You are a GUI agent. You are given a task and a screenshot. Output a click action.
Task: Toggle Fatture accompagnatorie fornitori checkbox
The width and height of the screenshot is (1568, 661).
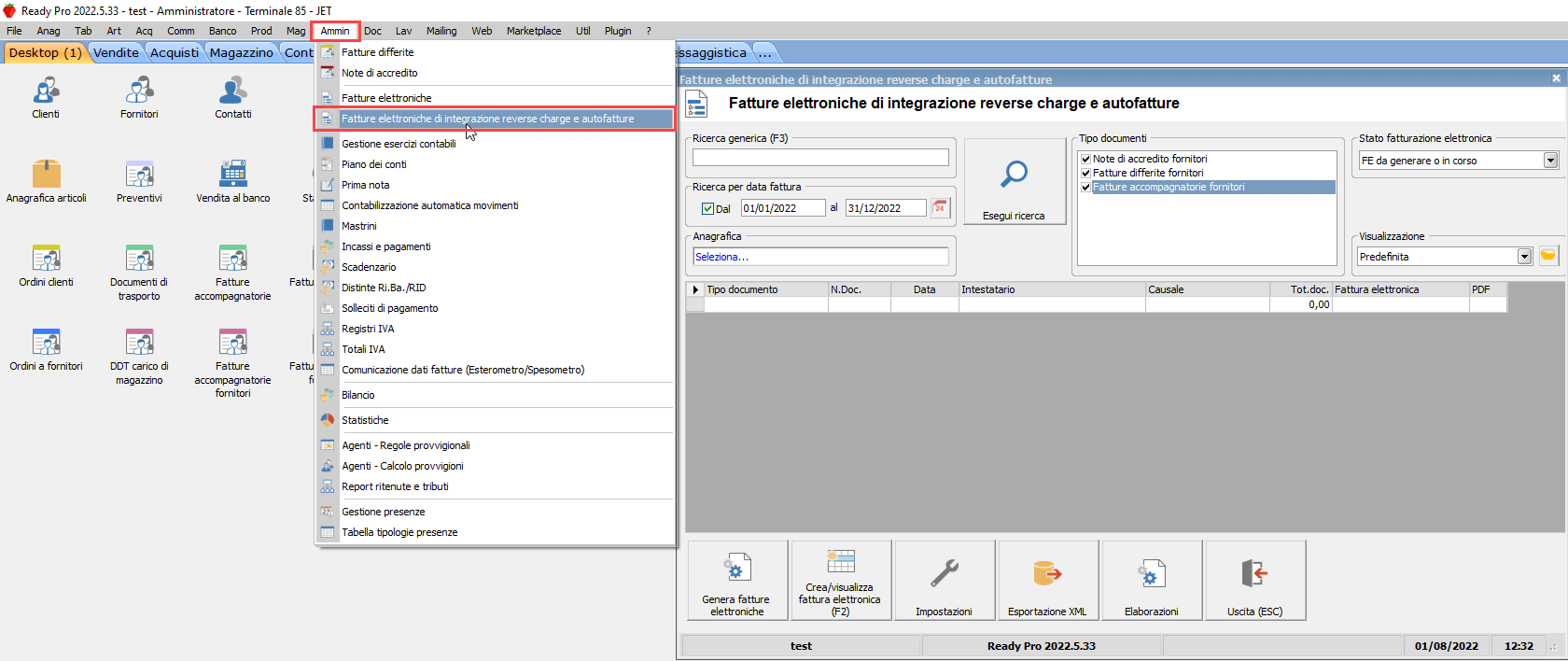[x=1086, y=187]
